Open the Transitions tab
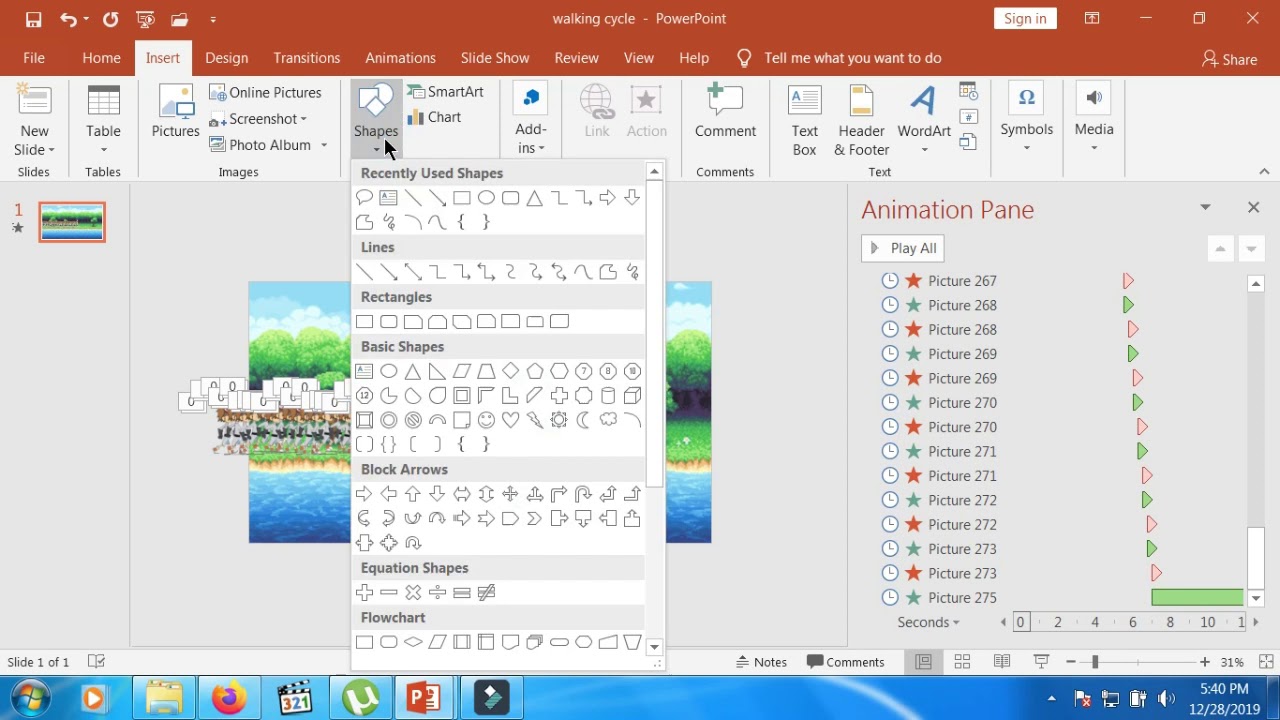1280x720 pixels. coord(307,58)
